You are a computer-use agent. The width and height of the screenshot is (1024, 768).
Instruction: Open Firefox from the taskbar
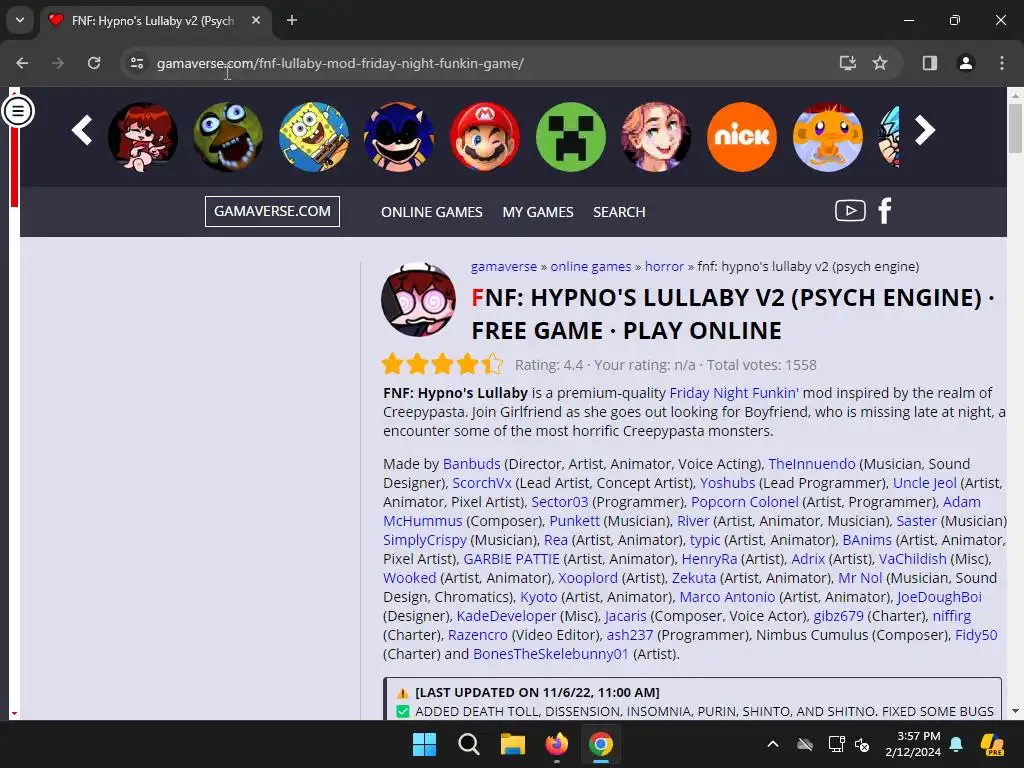click(x=556, y=744)
